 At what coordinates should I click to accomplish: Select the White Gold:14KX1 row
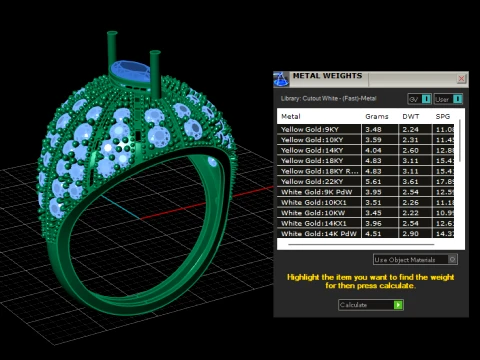click(365, 223)
